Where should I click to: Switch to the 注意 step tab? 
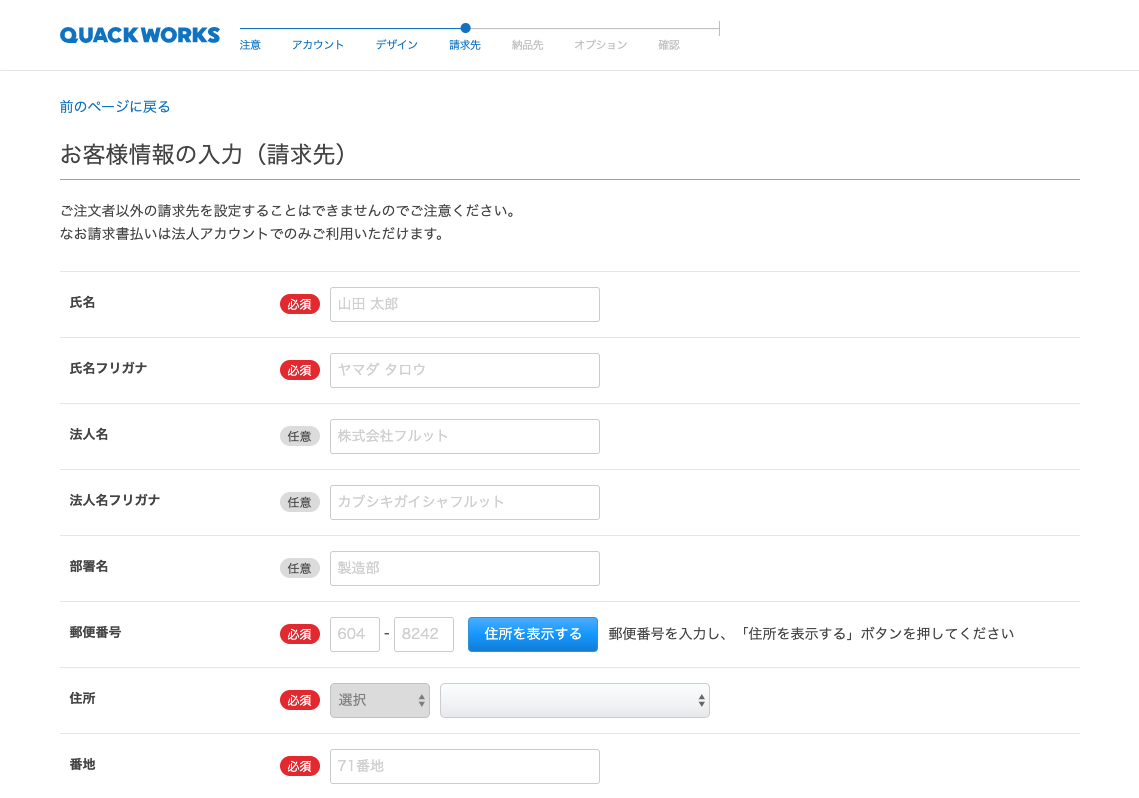(250, 44)
